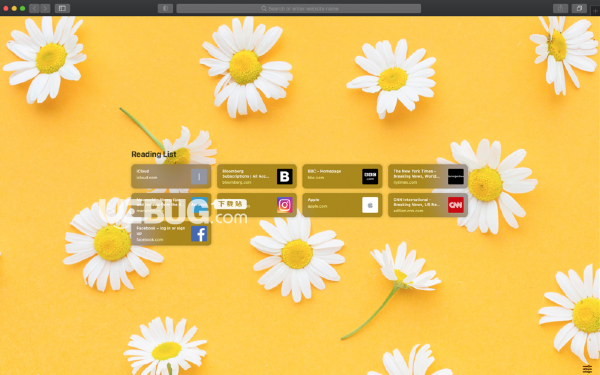Minimize Safari with the yellow button
The width and height of the screenshot is (600, 375).
coord(14,8)
